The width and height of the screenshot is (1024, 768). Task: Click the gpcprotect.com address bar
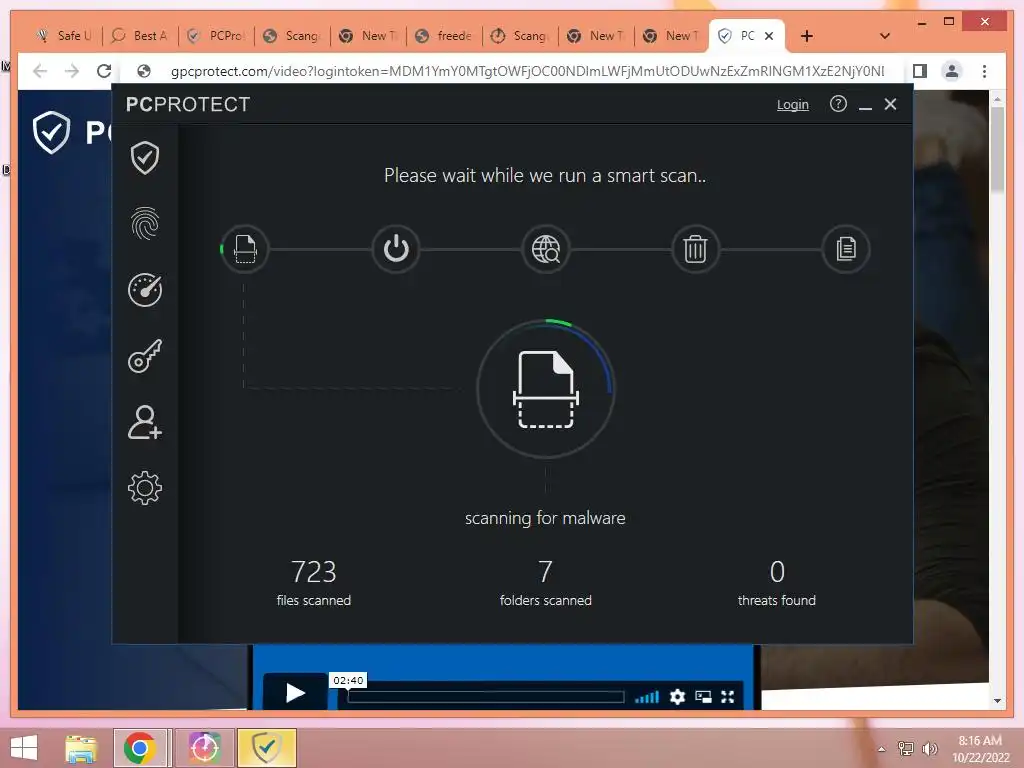tap(527, 71)
